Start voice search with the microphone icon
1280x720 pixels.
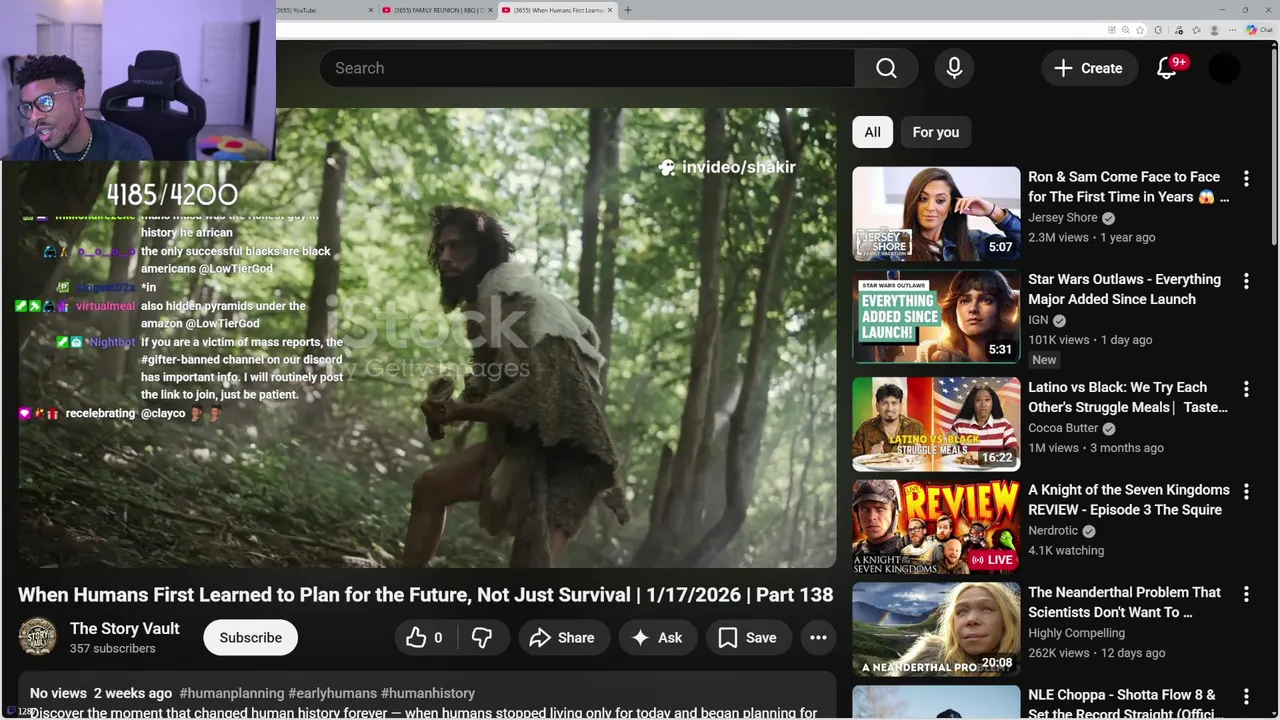click(954, 68)
